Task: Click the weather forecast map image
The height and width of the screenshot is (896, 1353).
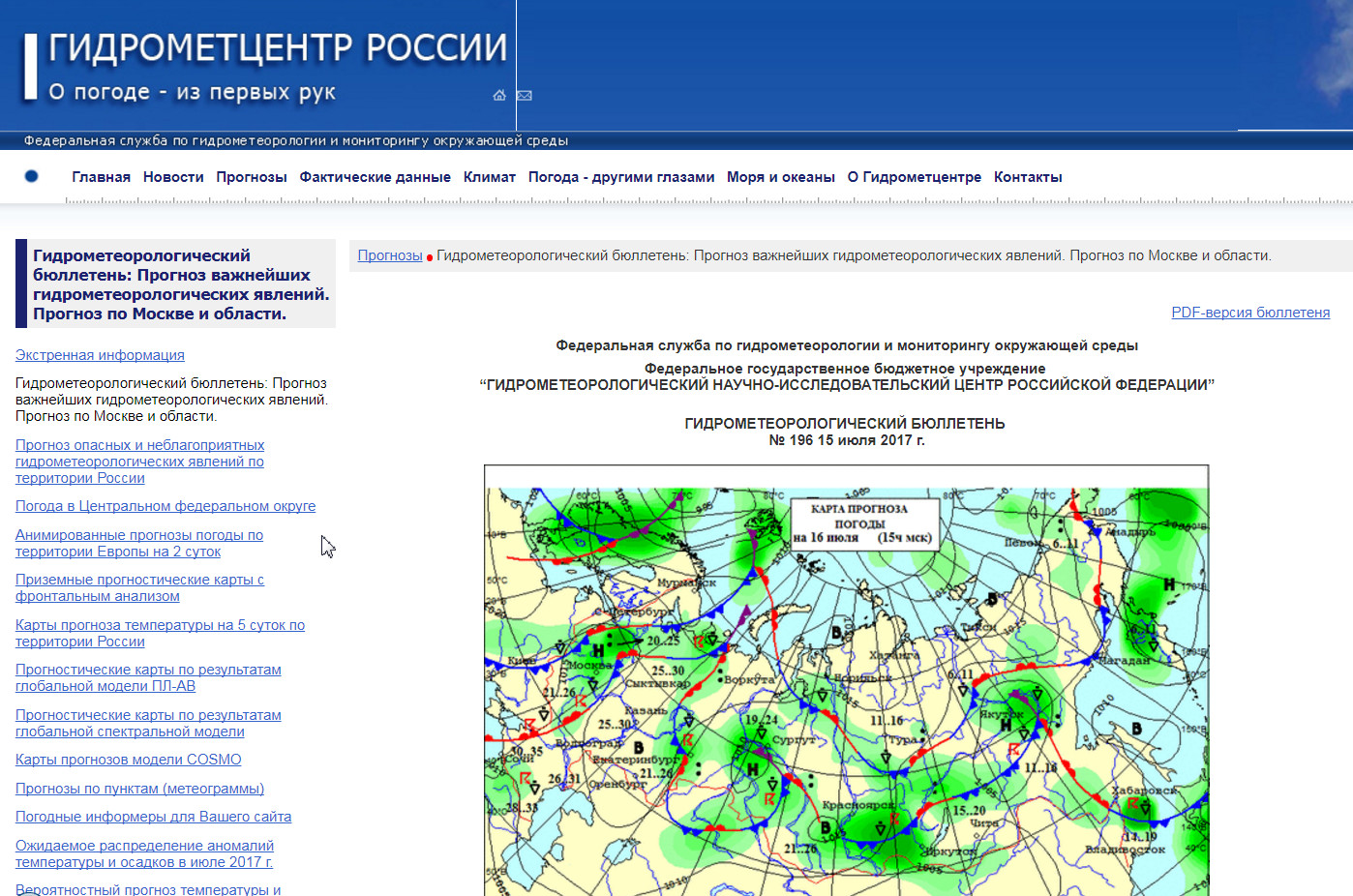Action: (846, 680)
